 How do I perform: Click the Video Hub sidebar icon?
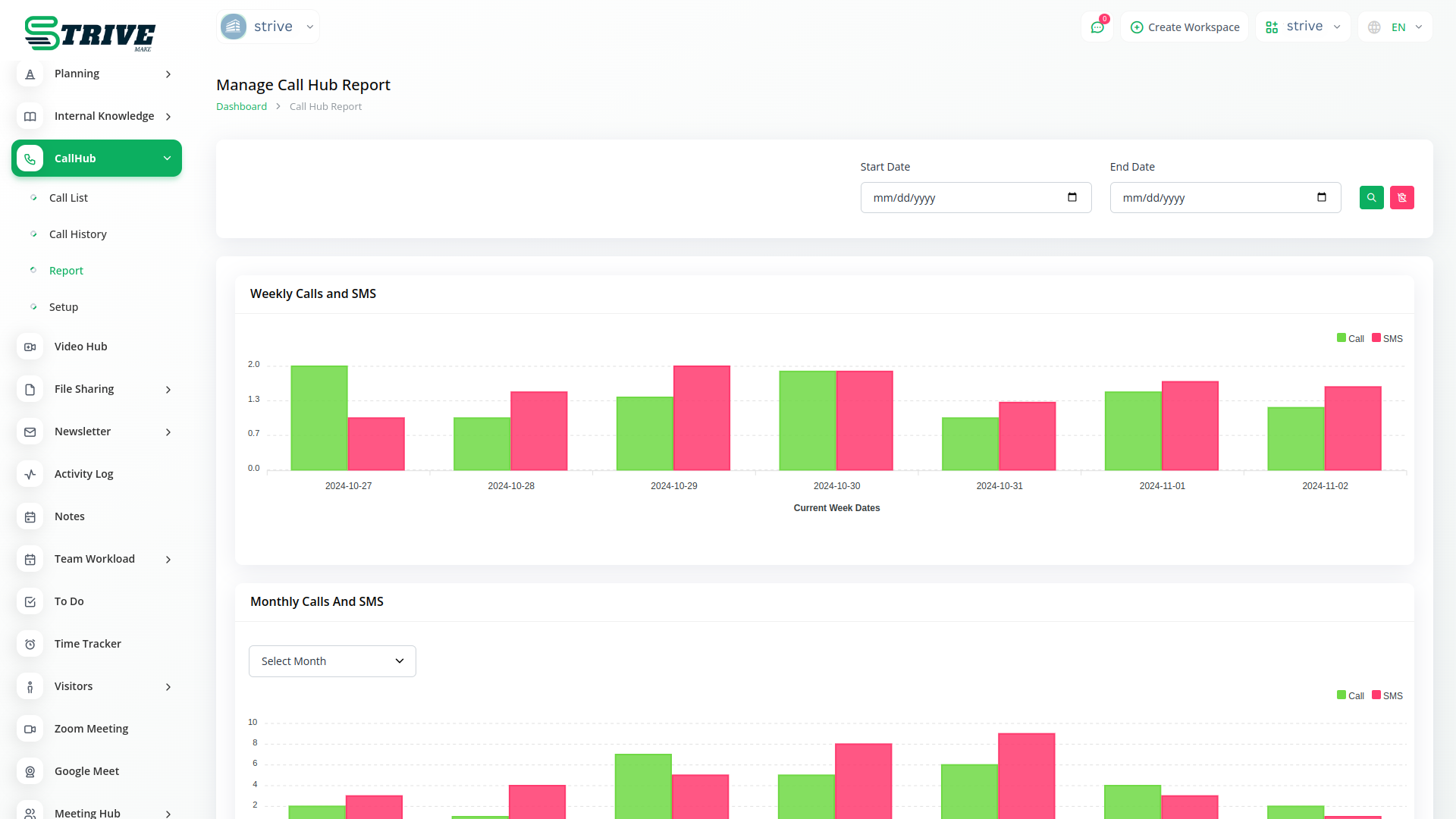click(x=30, y=347)
